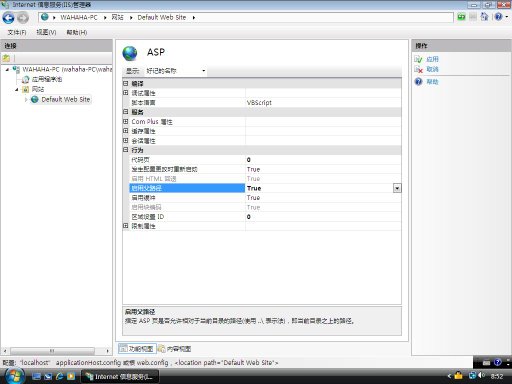The width and height of the screenshot is (512, 384).
Task: Launch Internet Explorer from quick launch
Action: (60, 376)
